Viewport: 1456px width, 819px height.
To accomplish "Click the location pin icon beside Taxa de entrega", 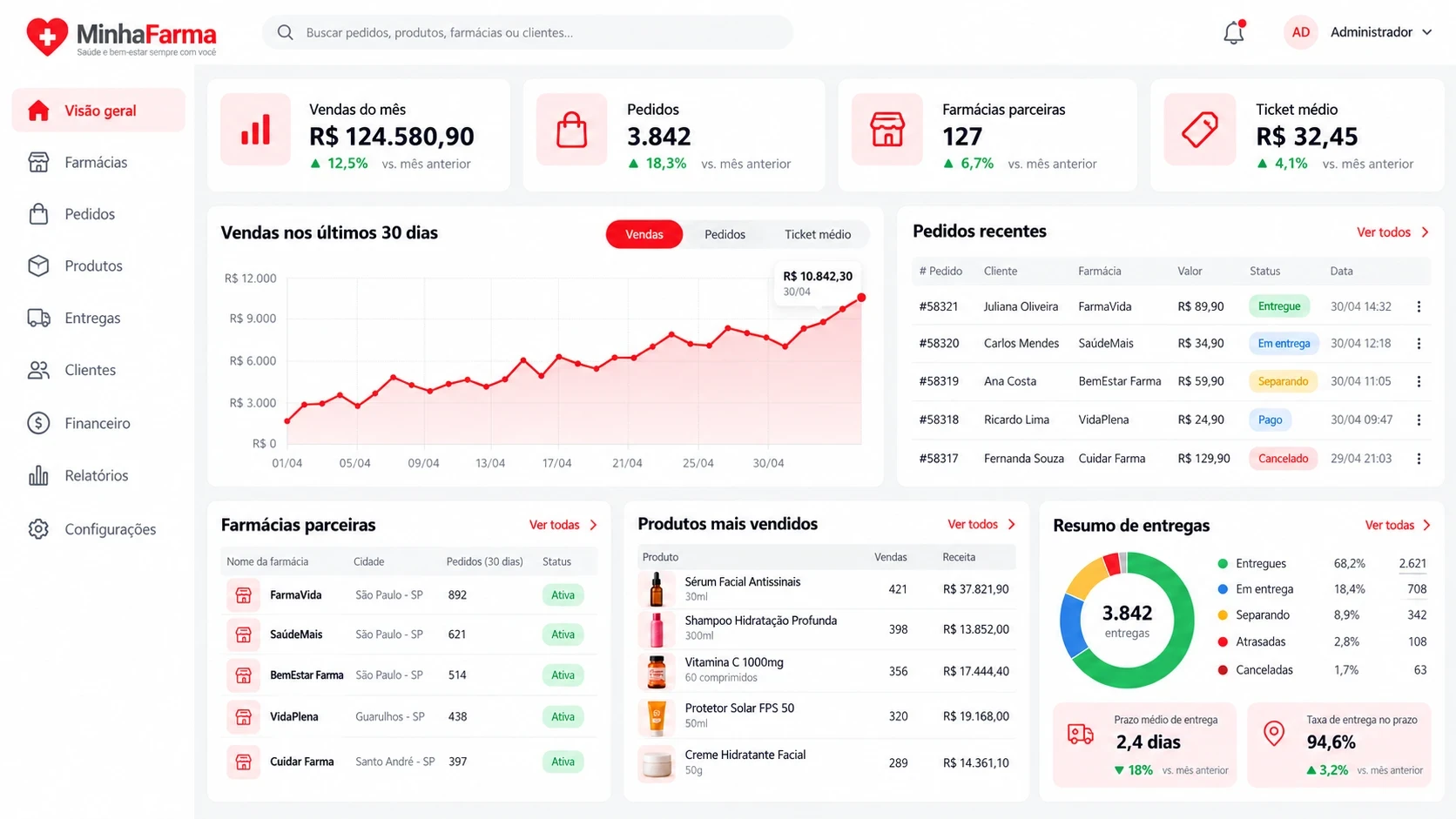I will coord(1274,734).
